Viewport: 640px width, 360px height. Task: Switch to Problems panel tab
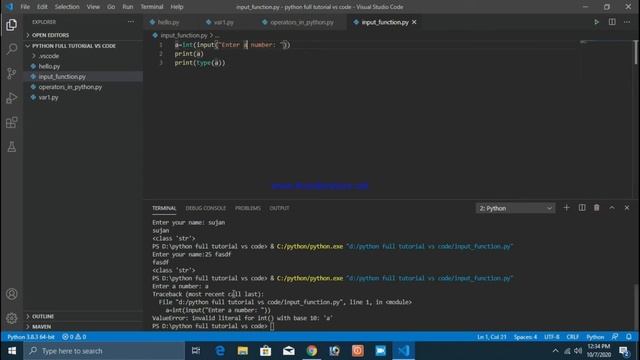tap(247, 208)
